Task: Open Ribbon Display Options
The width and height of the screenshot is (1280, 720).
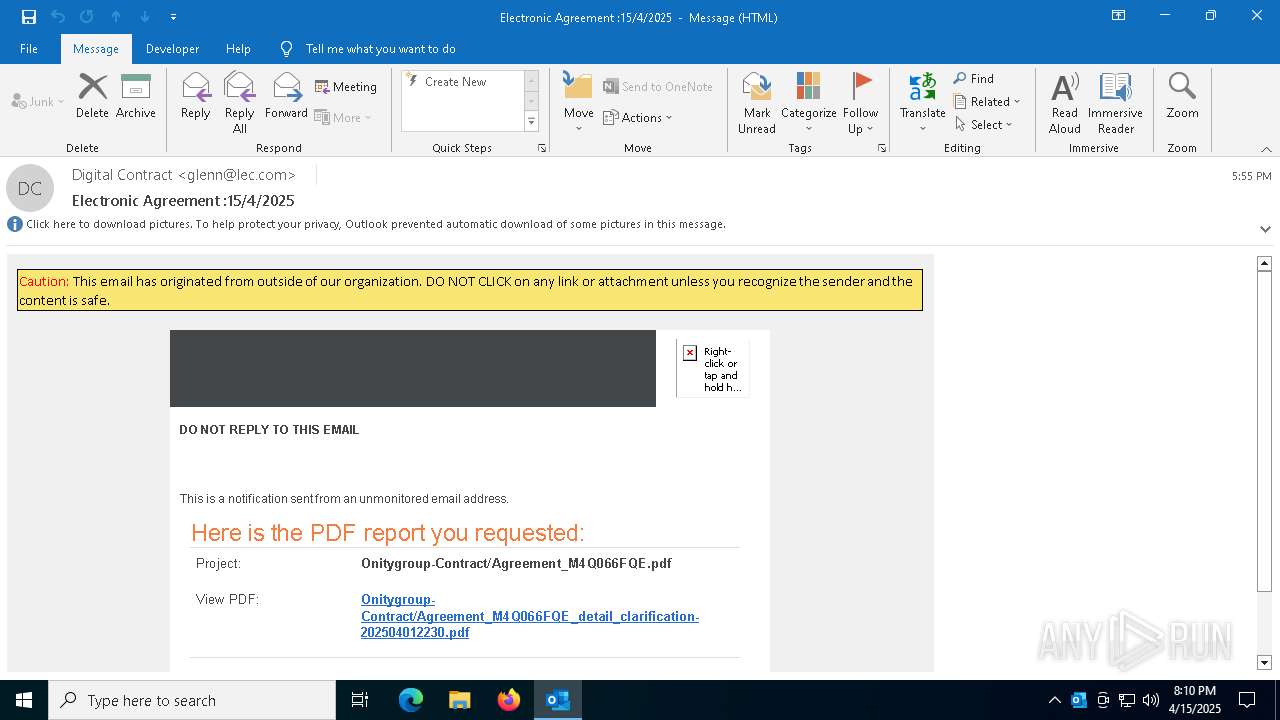Action: pyautogui.click(x=1119, y=16)
